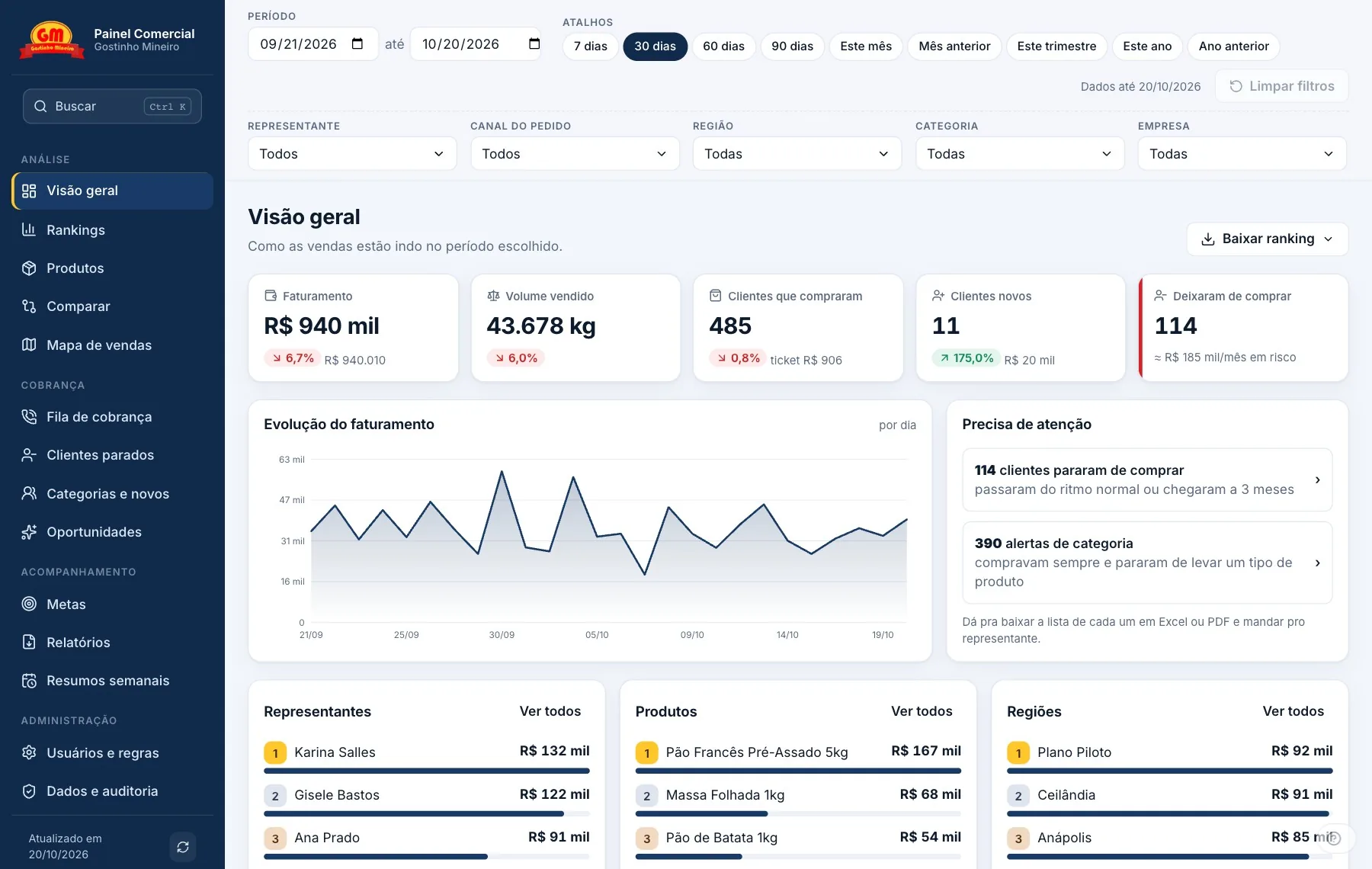Click the Mapa de vendas map icon
1372x869 pixels.
[29, 345]
